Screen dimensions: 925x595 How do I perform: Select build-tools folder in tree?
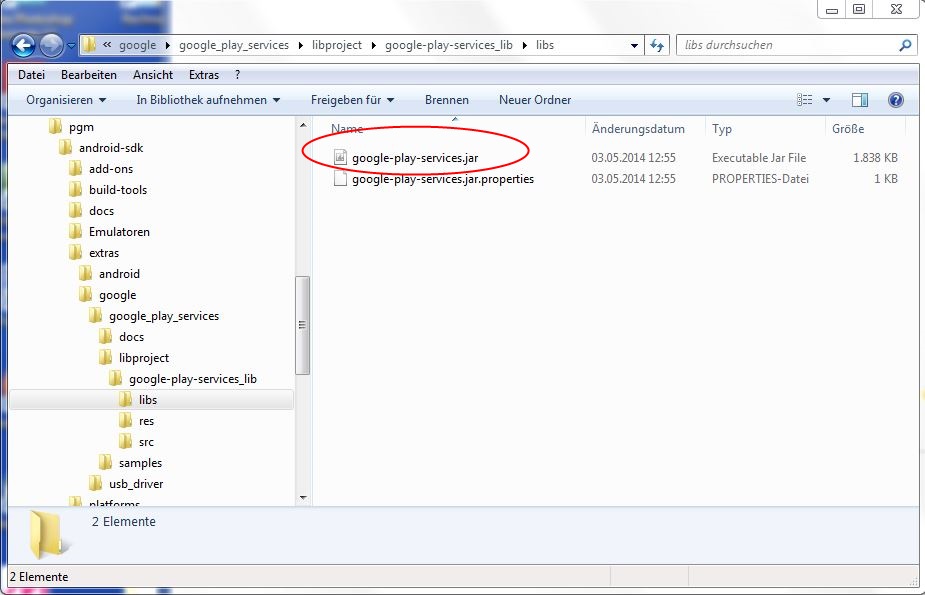tap(118, 190)
